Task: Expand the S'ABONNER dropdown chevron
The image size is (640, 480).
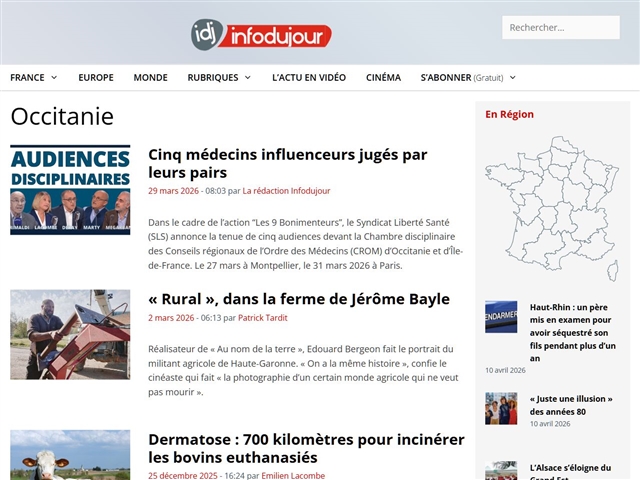Action: click(x=513, y=78)
